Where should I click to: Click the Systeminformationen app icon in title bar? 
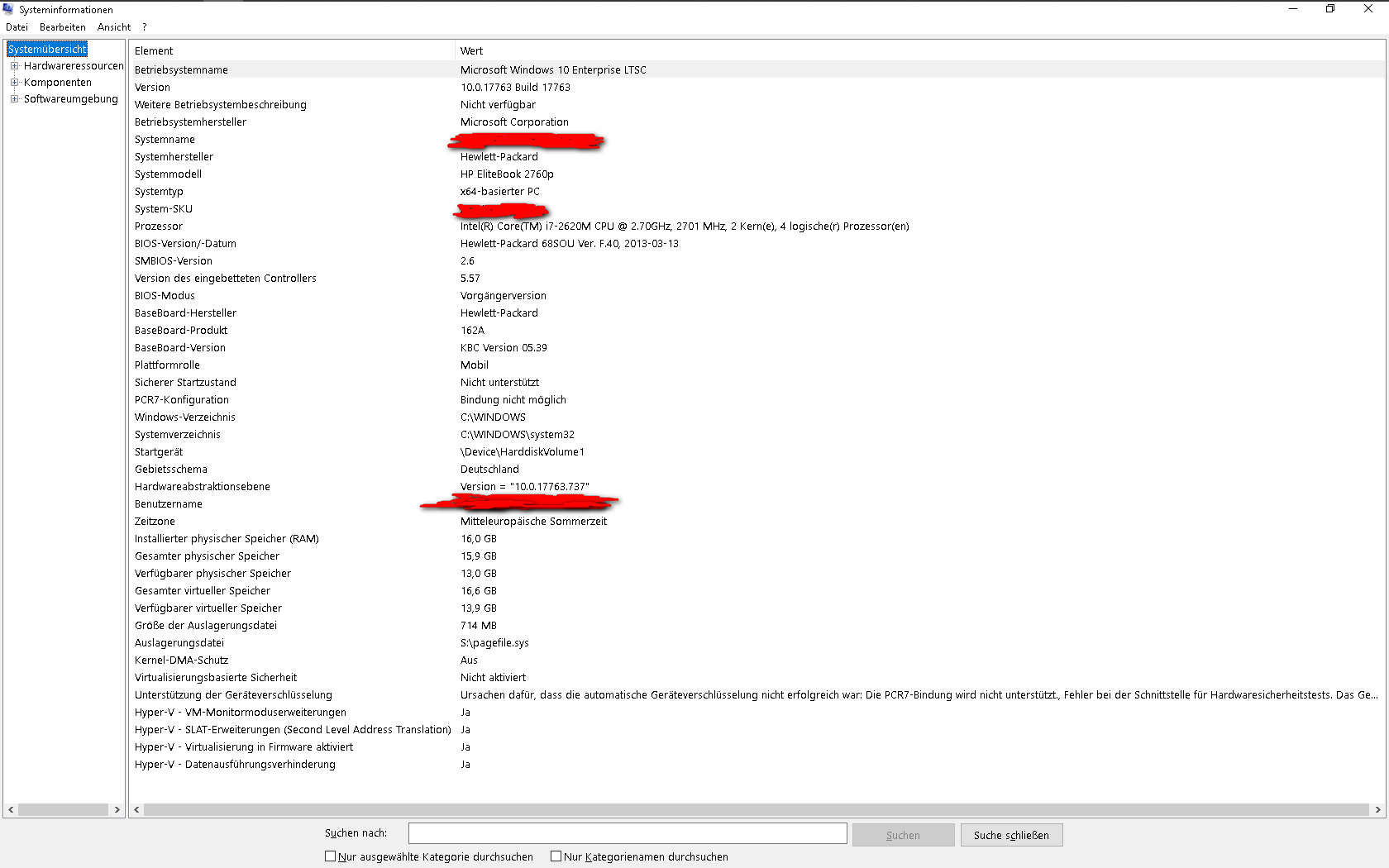click(8, 9)
